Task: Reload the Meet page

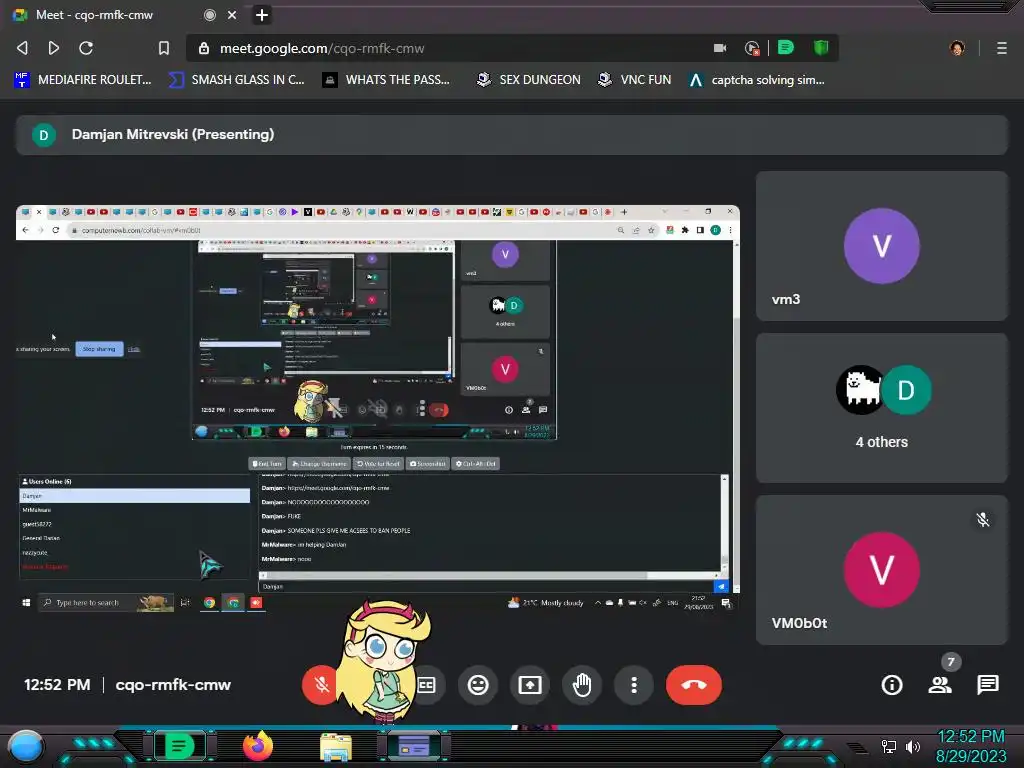Action: (x=86, y=48)
